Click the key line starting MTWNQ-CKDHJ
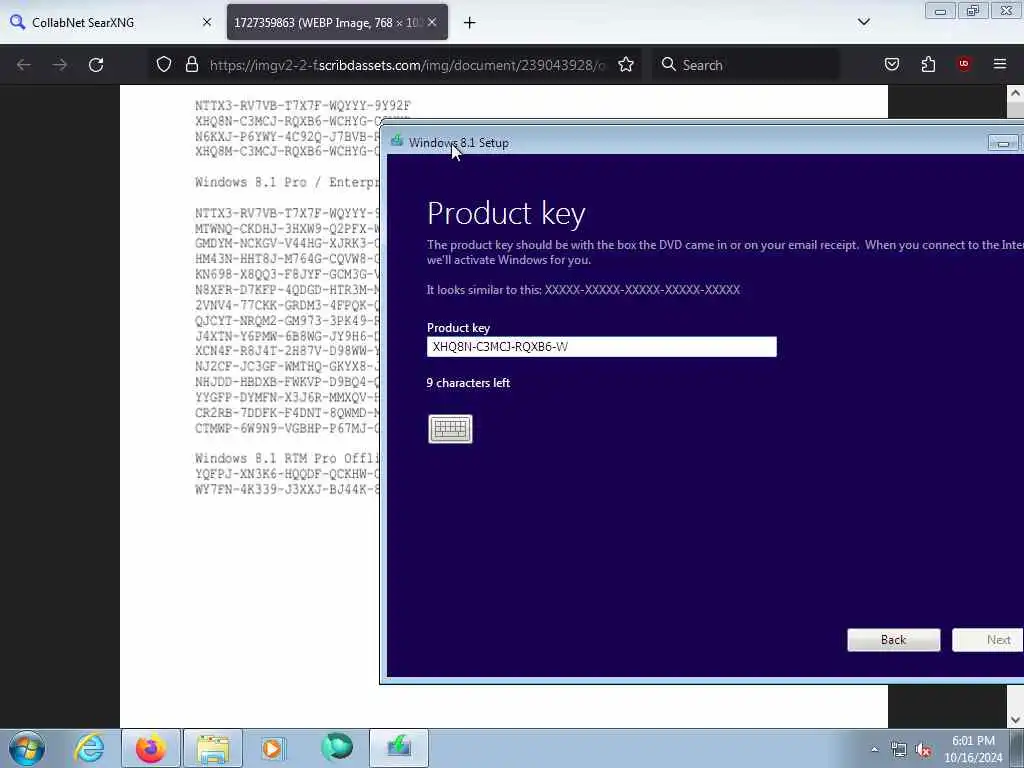The image size is (1024, 768). (x=287, y=229)
